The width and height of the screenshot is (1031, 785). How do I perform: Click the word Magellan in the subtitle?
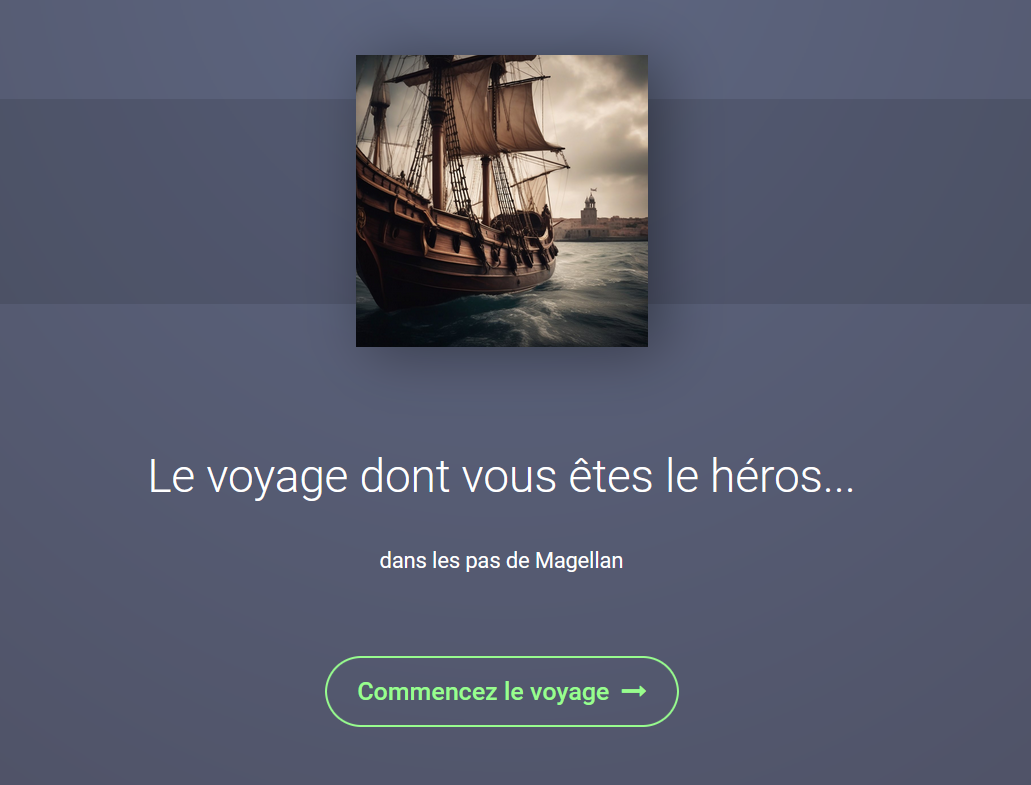point(579,561)
